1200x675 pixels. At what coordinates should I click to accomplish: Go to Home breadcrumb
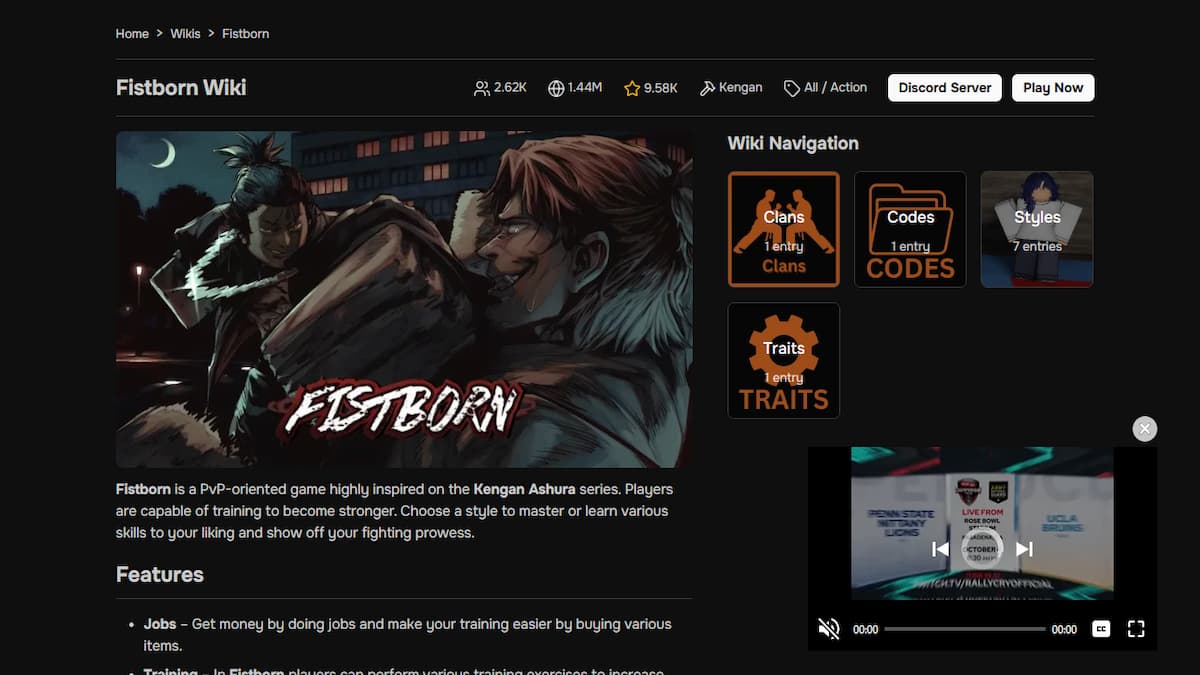point(132,34)
